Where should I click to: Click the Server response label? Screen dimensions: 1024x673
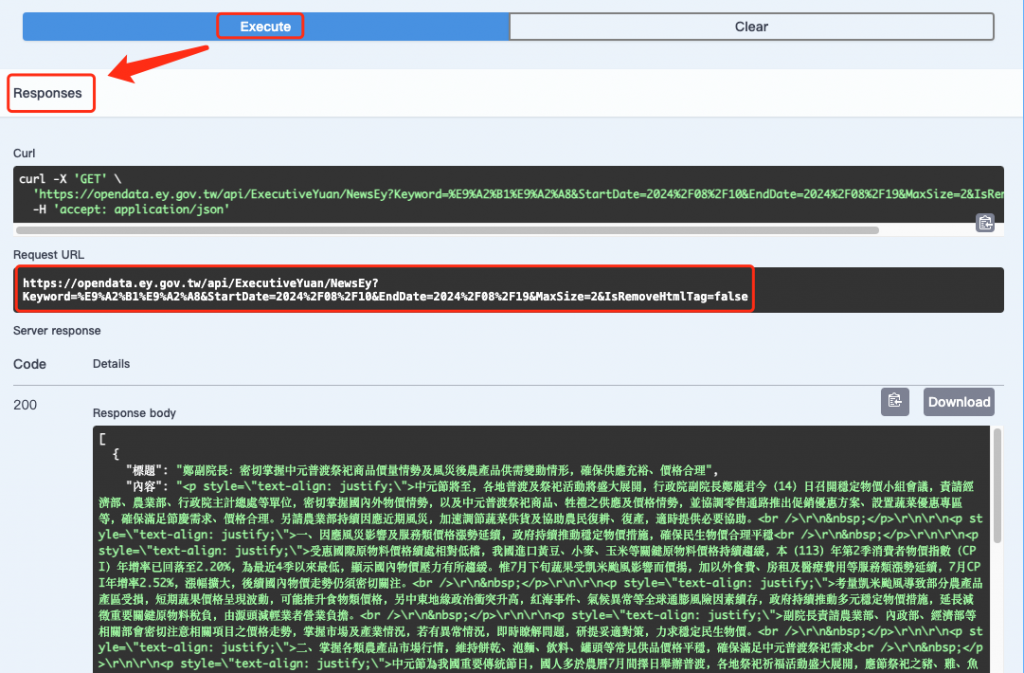pyautogui.click(x=57, y=330)
